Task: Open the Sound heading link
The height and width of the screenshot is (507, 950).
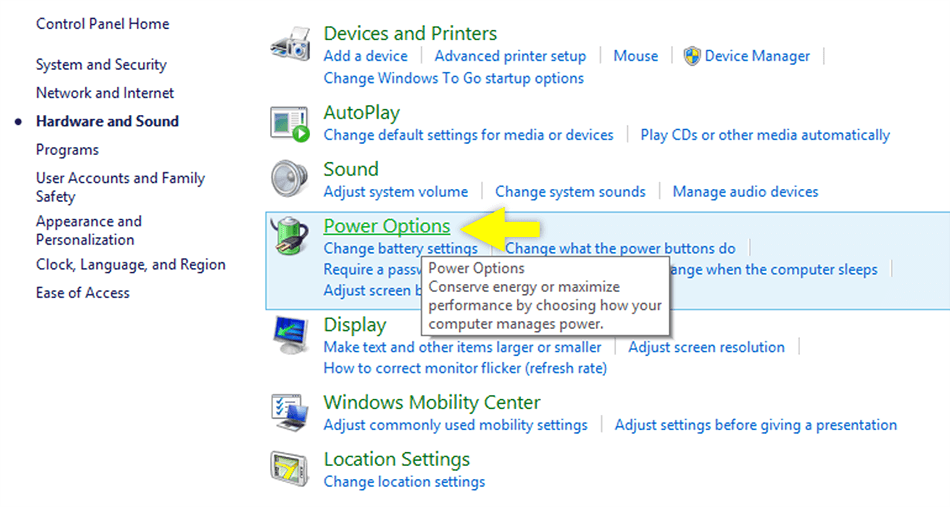Action: (x=351, y=169)
